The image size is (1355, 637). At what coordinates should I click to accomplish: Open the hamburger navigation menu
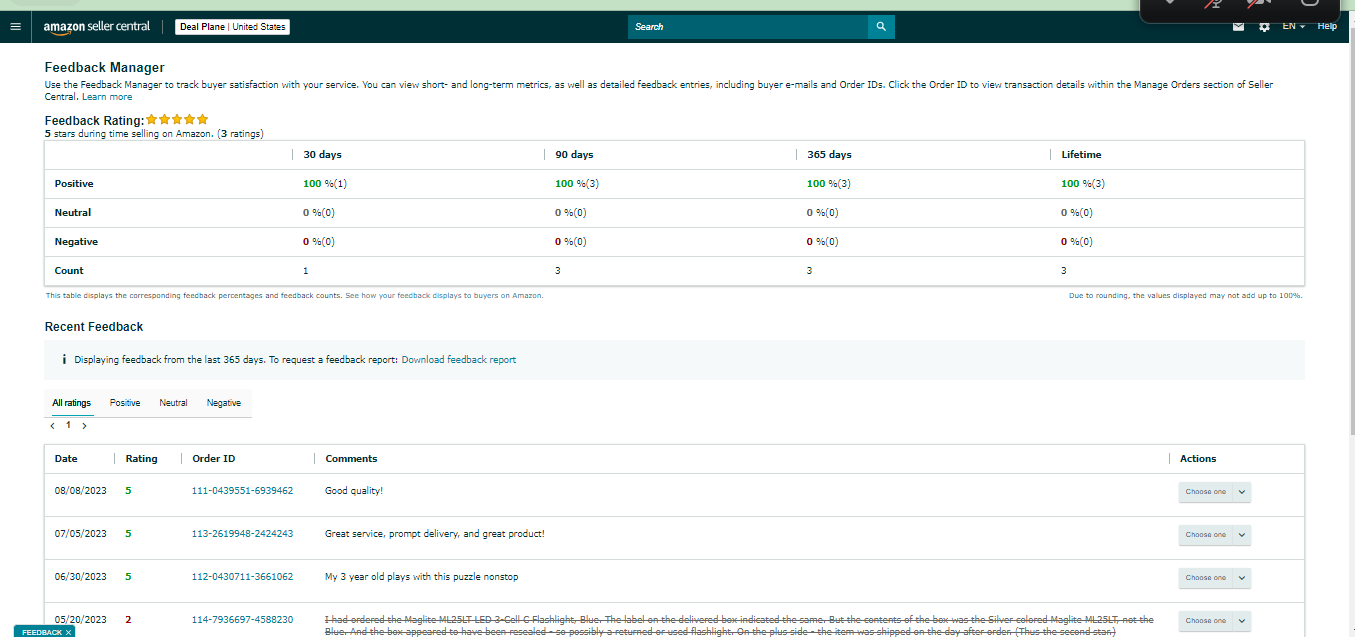tap(15, 27)
